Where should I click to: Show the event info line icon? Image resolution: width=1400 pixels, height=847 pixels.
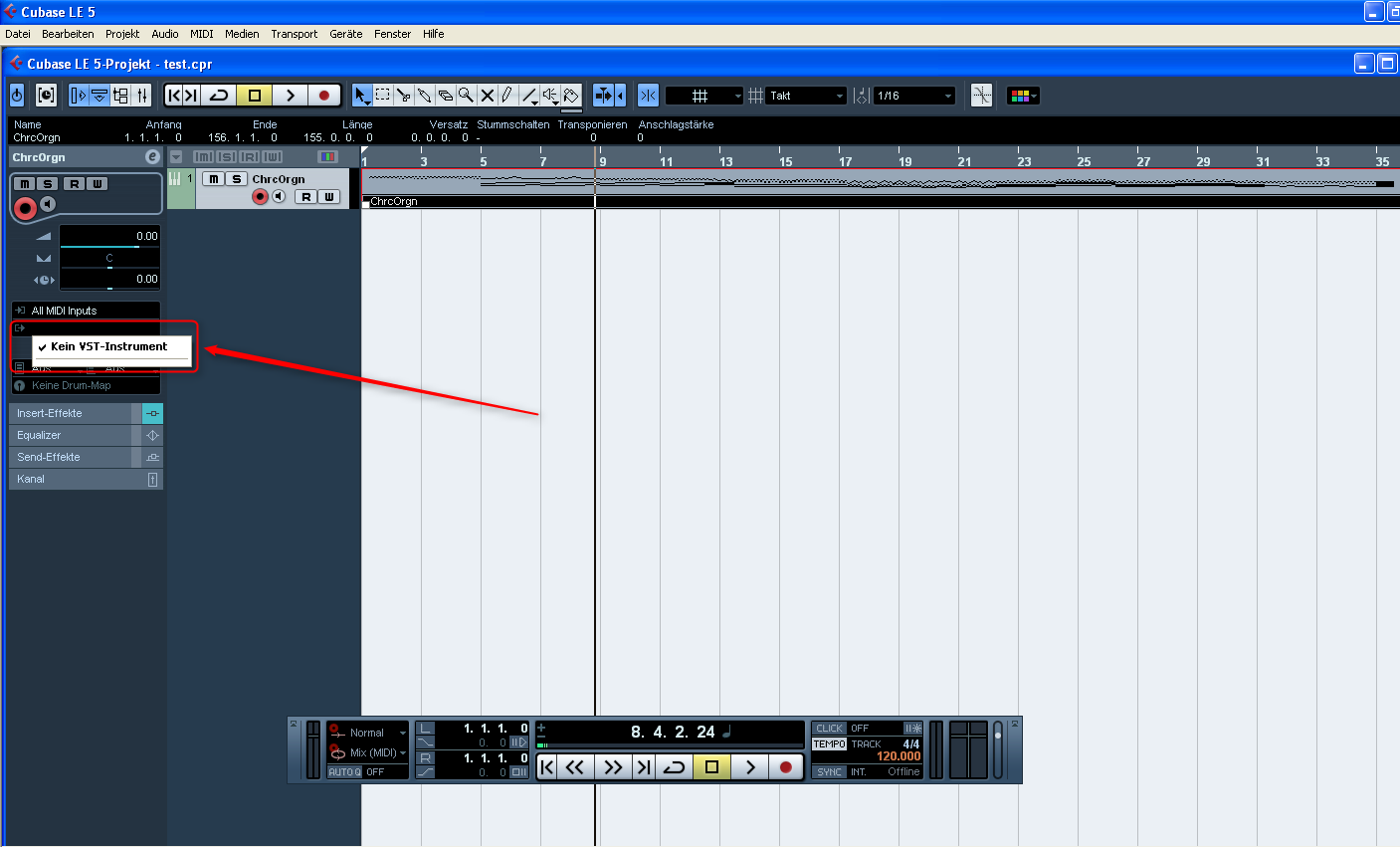tap(100, 96)
